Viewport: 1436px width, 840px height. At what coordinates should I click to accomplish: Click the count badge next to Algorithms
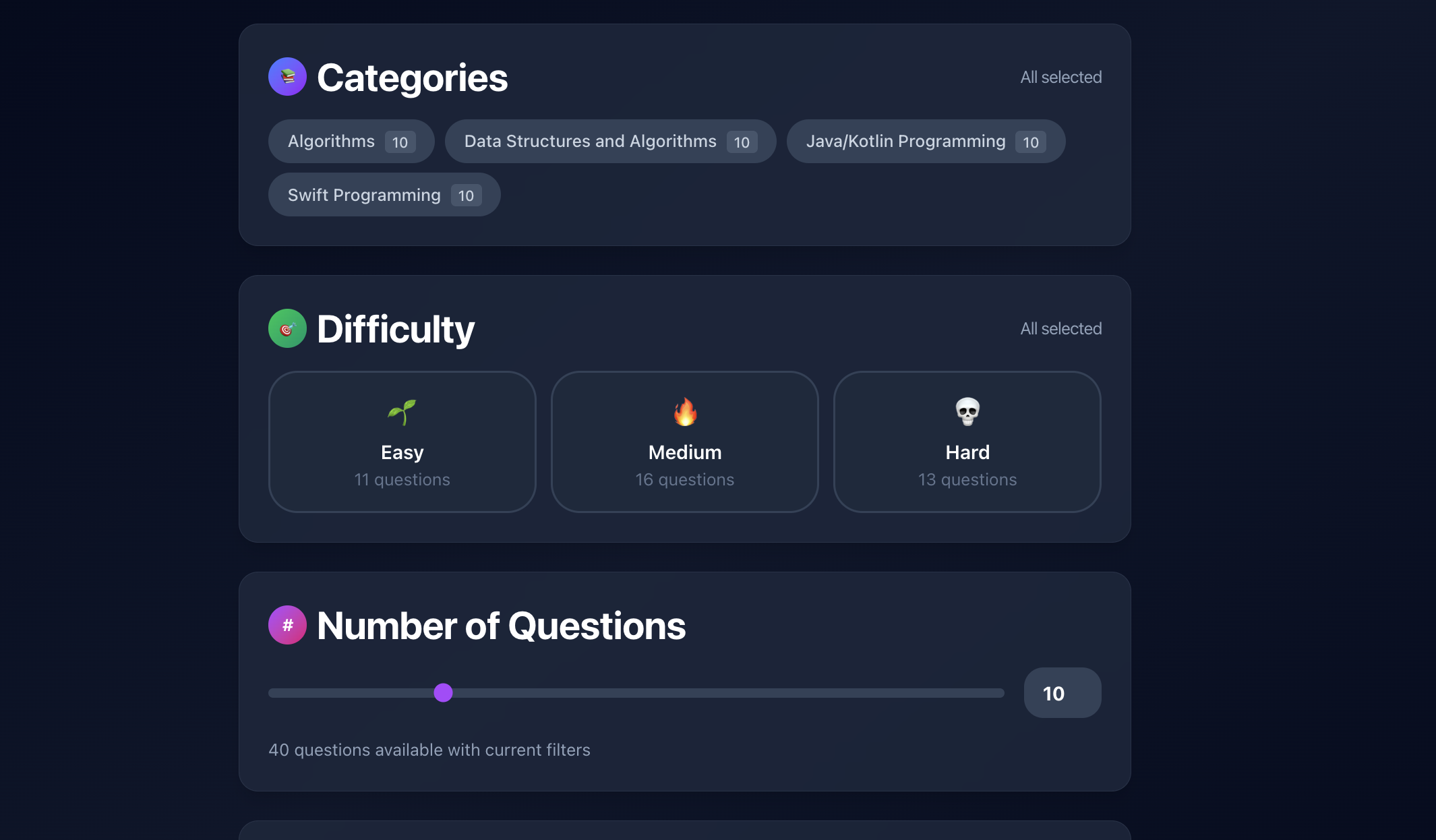click(400, 142)
